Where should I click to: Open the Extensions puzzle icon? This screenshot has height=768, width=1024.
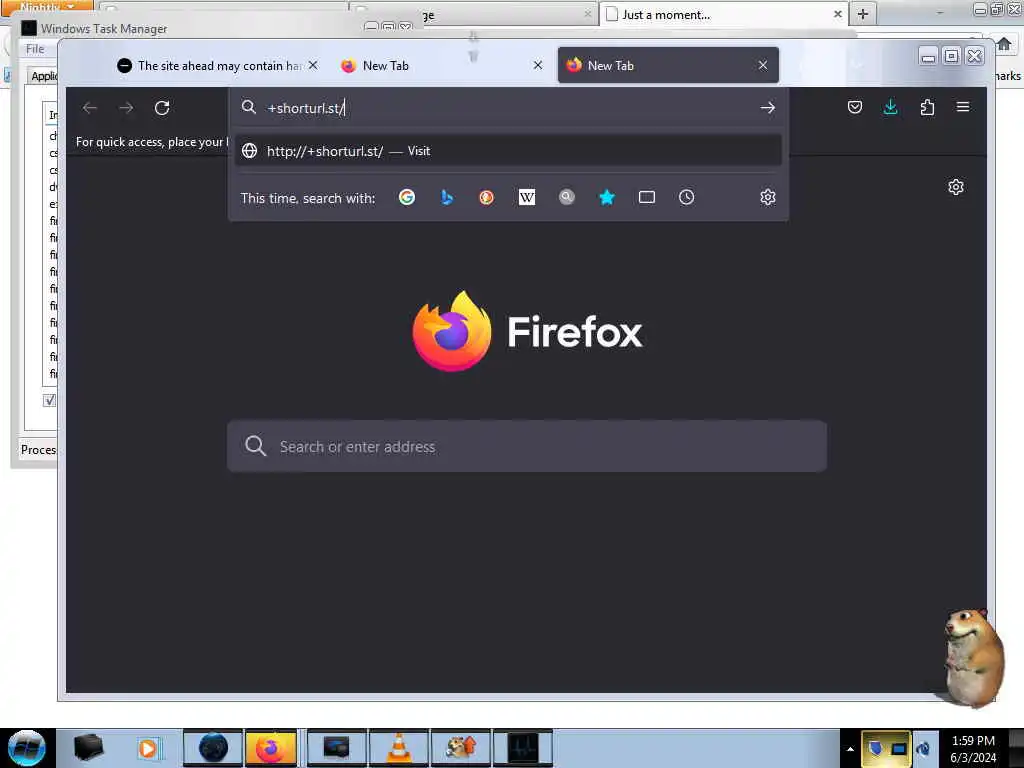click(927, 107)
